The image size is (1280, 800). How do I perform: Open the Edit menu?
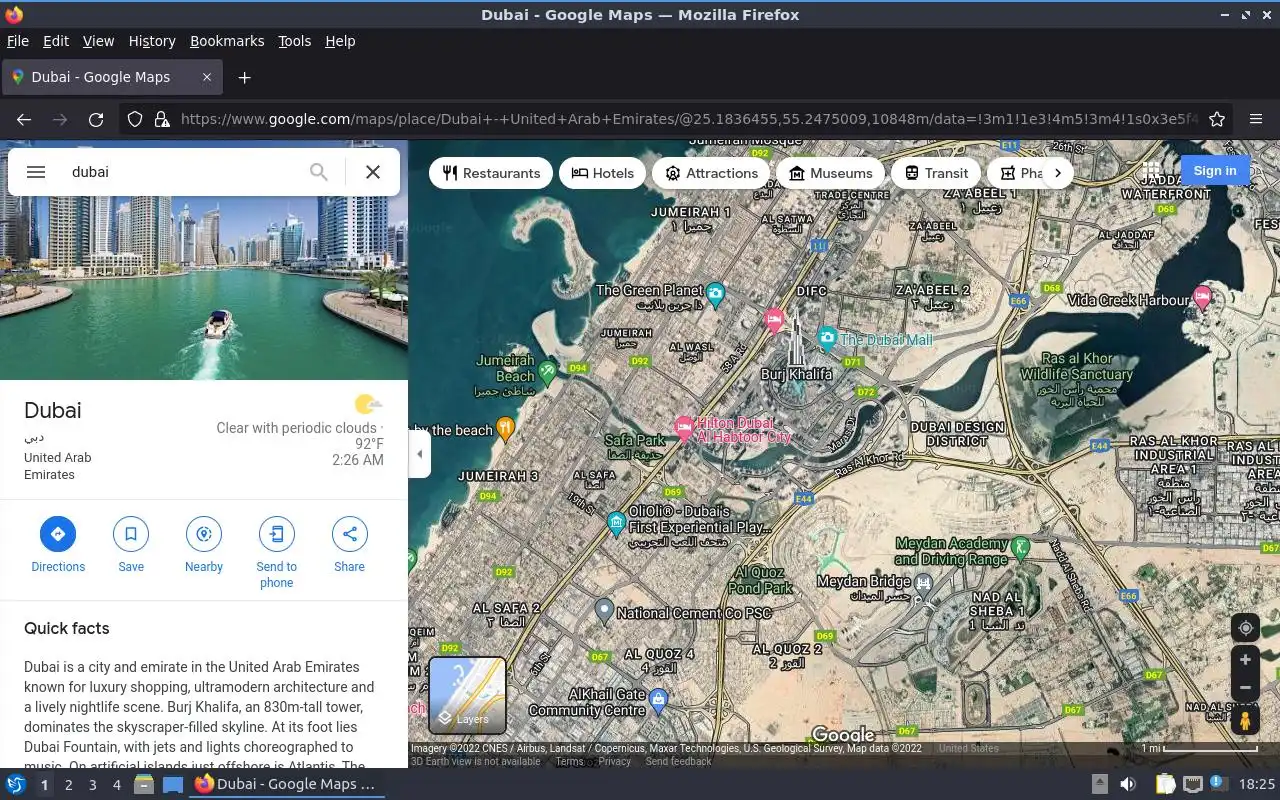tap(56, 41)
